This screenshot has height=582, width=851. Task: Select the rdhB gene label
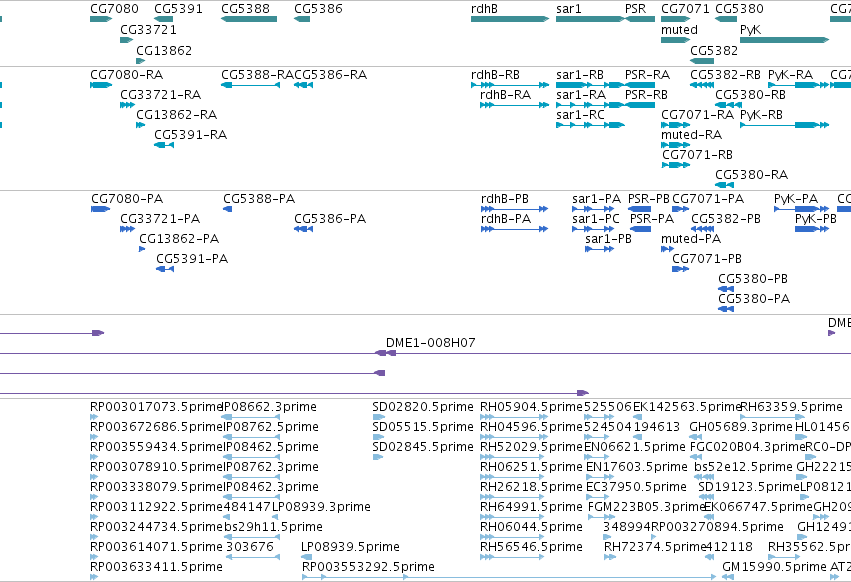[484, 9]
